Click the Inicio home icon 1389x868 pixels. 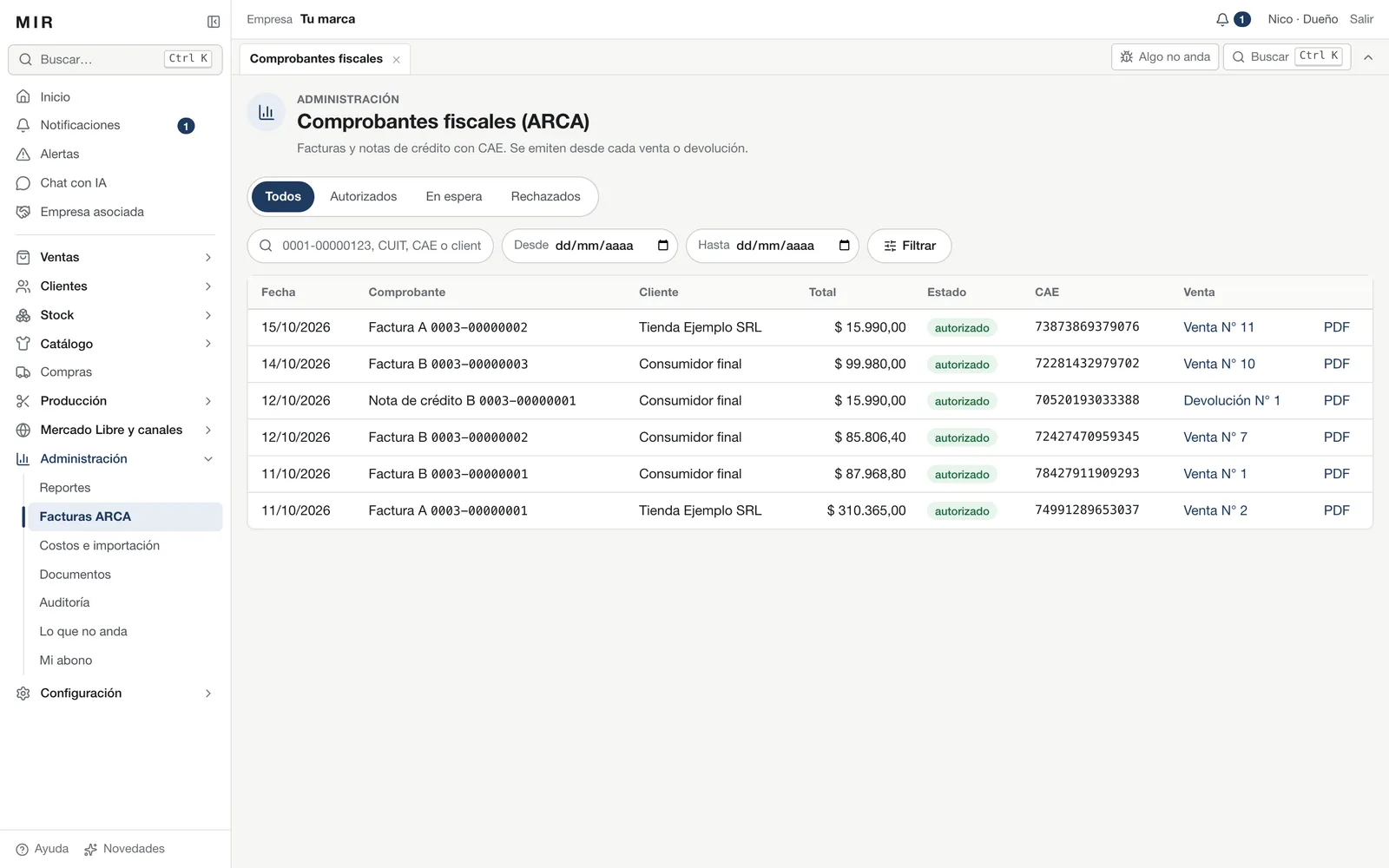click(23, 97)
